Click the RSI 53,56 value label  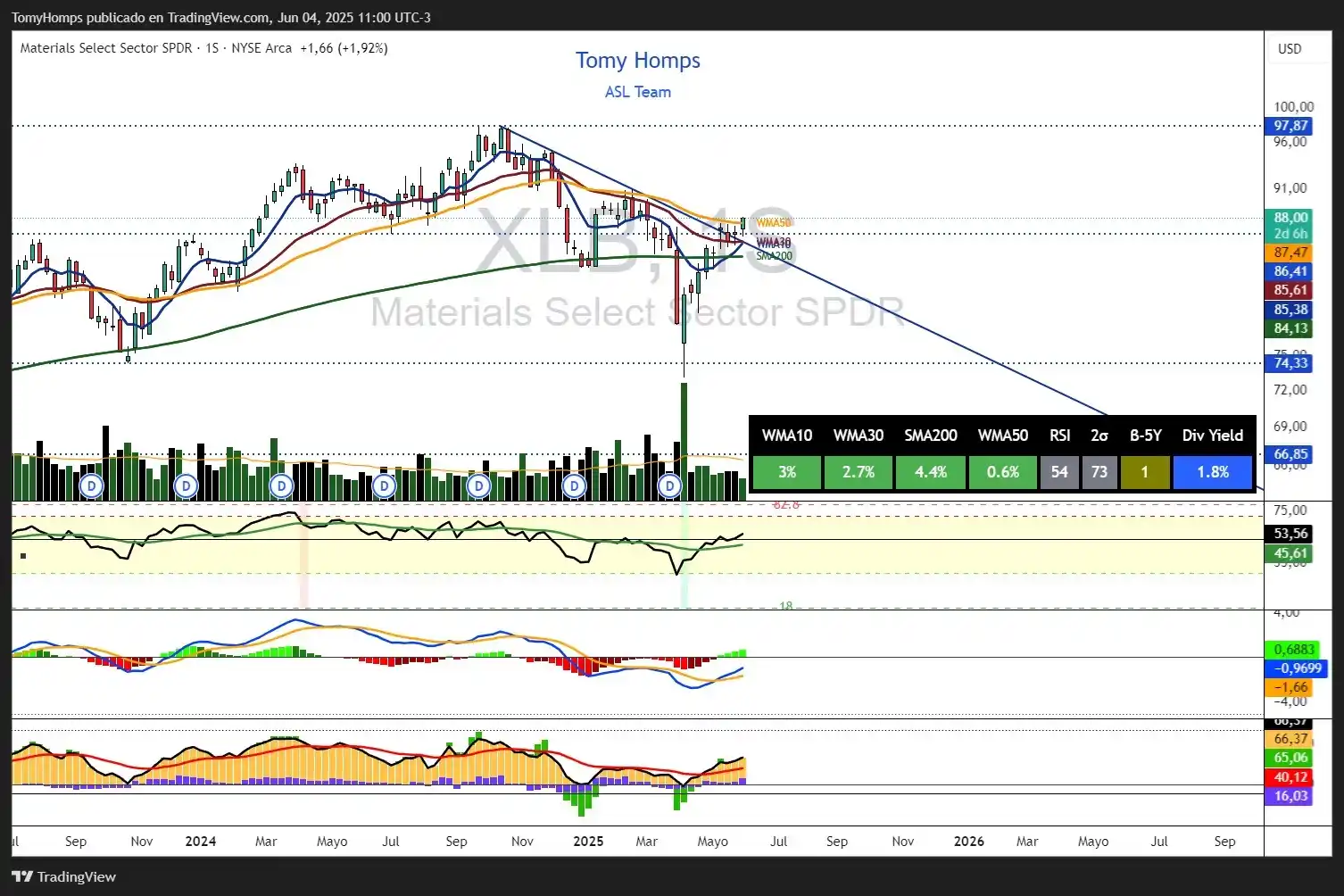point(1290,534)
